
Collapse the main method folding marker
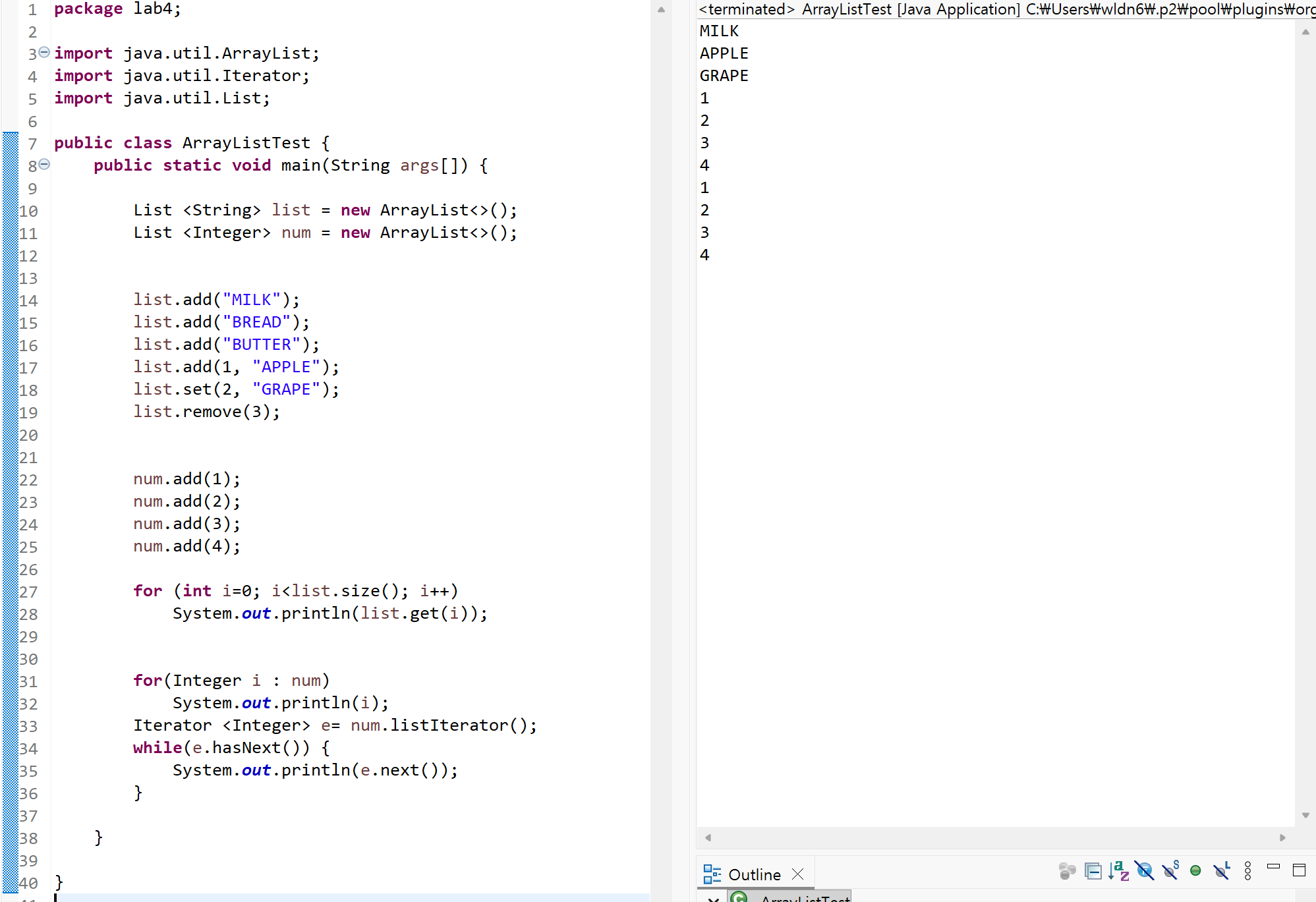(44, 164)
